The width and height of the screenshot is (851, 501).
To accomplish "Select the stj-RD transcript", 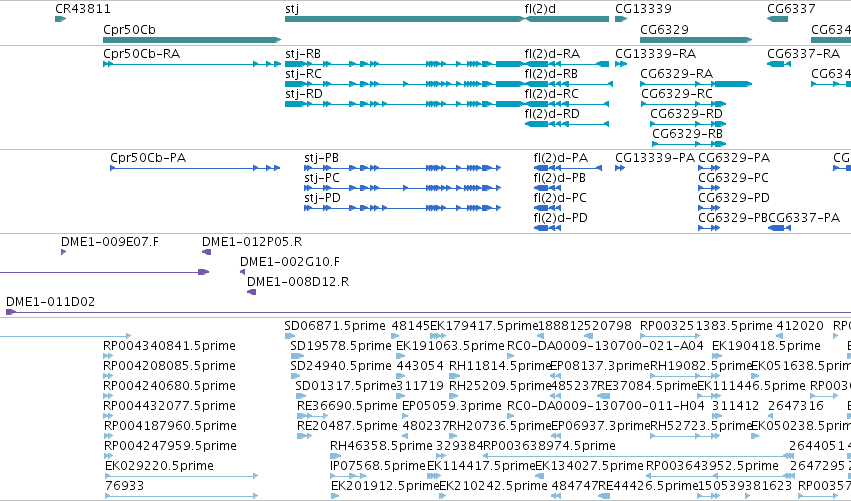I will click(x=404, y=104).
